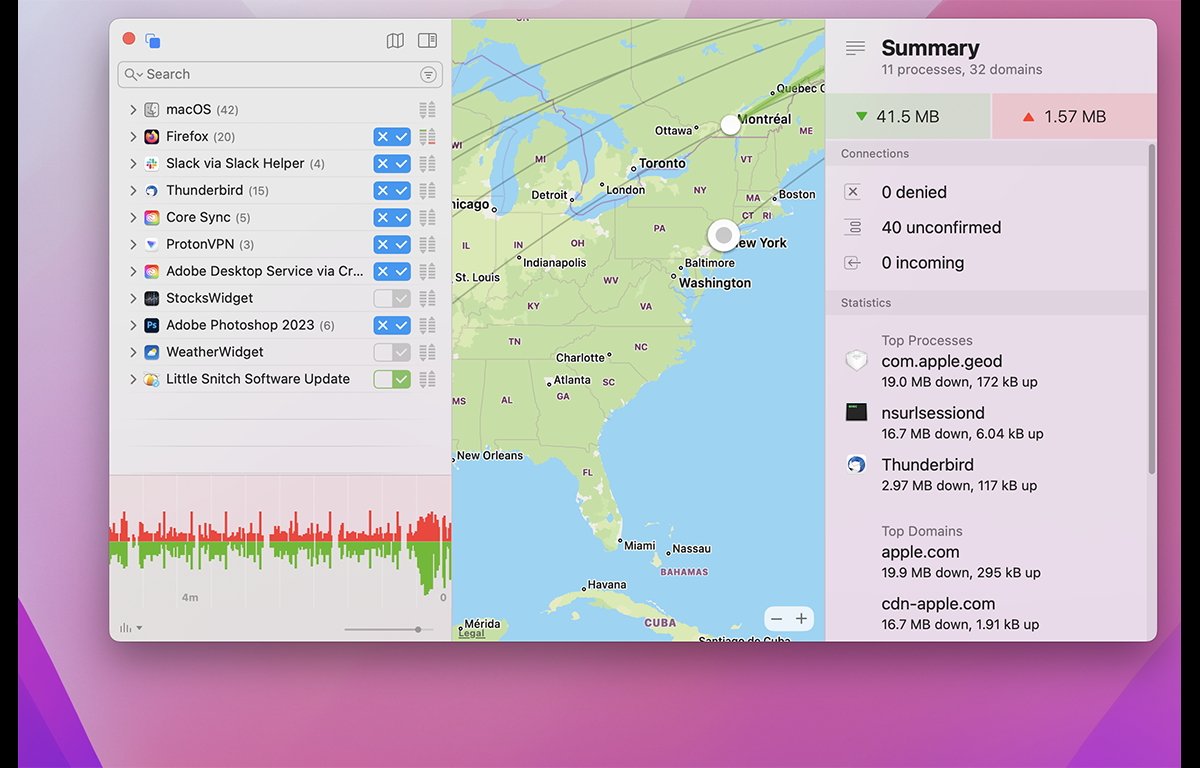Image resolution: width=1200 pixels, height=768 pixels.
Task: Expand the Core Sync row
Action: pyautogui.click(x=133, y=218)
